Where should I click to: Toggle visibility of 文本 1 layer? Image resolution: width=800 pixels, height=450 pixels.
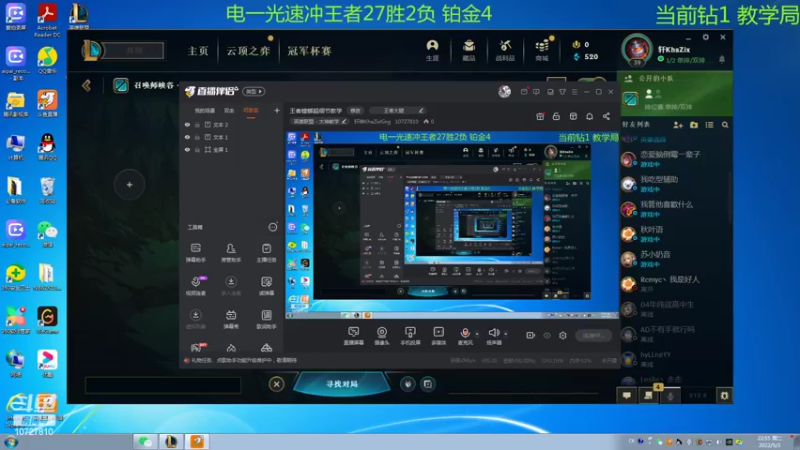tap(187, 137)
